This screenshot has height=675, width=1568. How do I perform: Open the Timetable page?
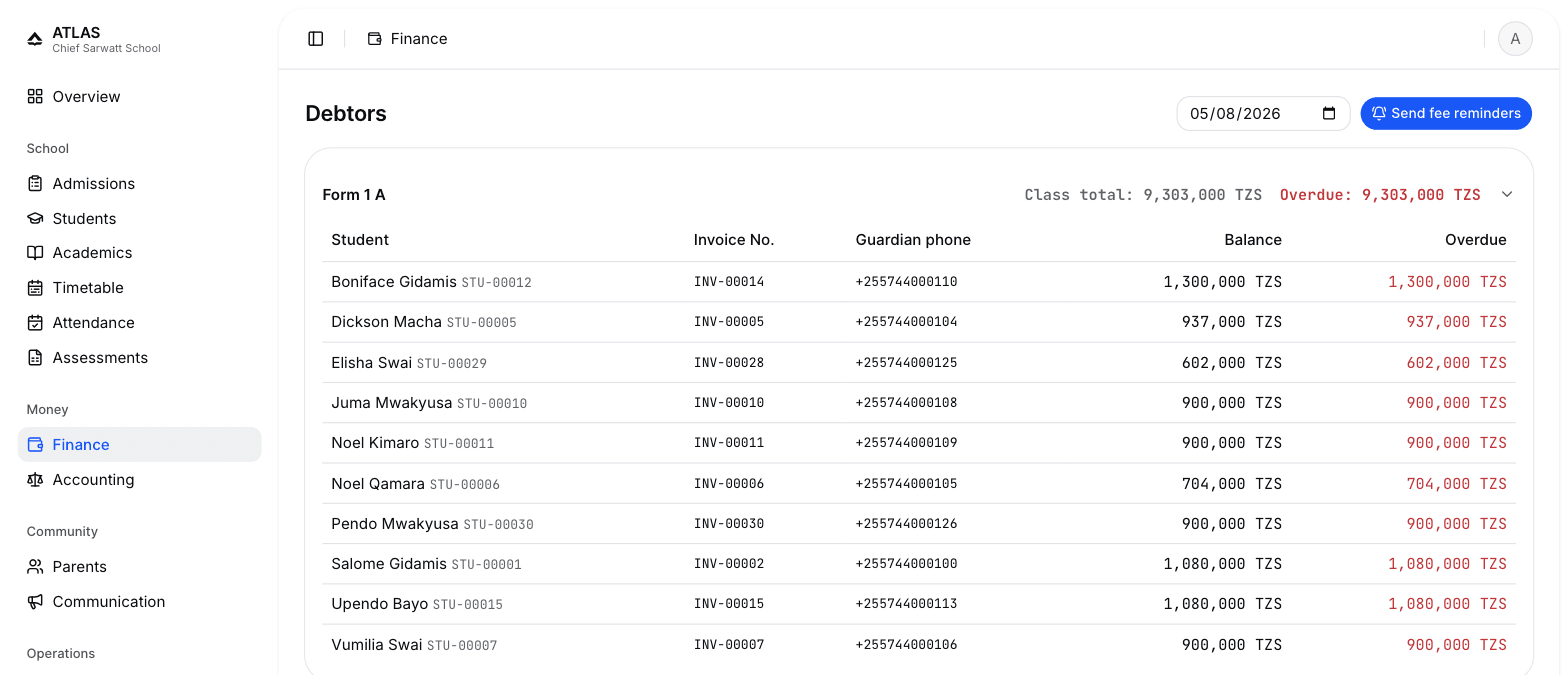[x=140, y=288]
